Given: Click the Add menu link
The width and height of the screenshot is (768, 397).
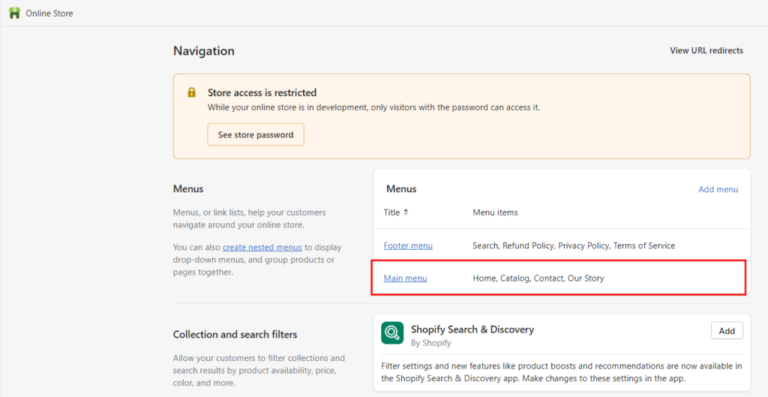Looking at the screenshot, I should pyautogui.click(x=718, y=189).
